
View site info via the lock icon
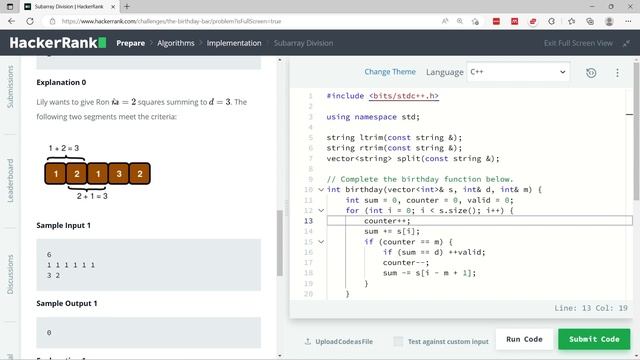[x=52, y=21]
